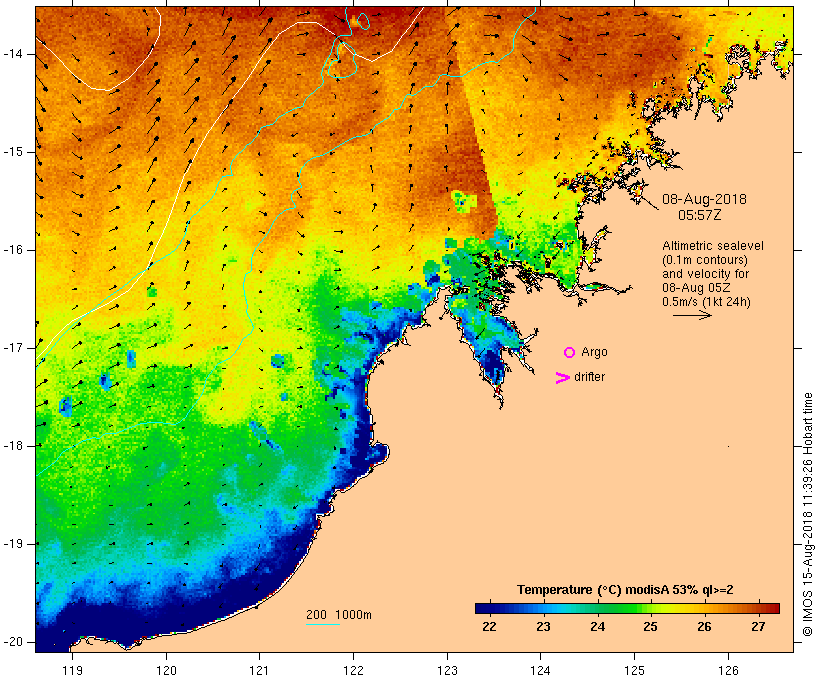Click the 'drifter' legend label

click(x=589, y=377)
